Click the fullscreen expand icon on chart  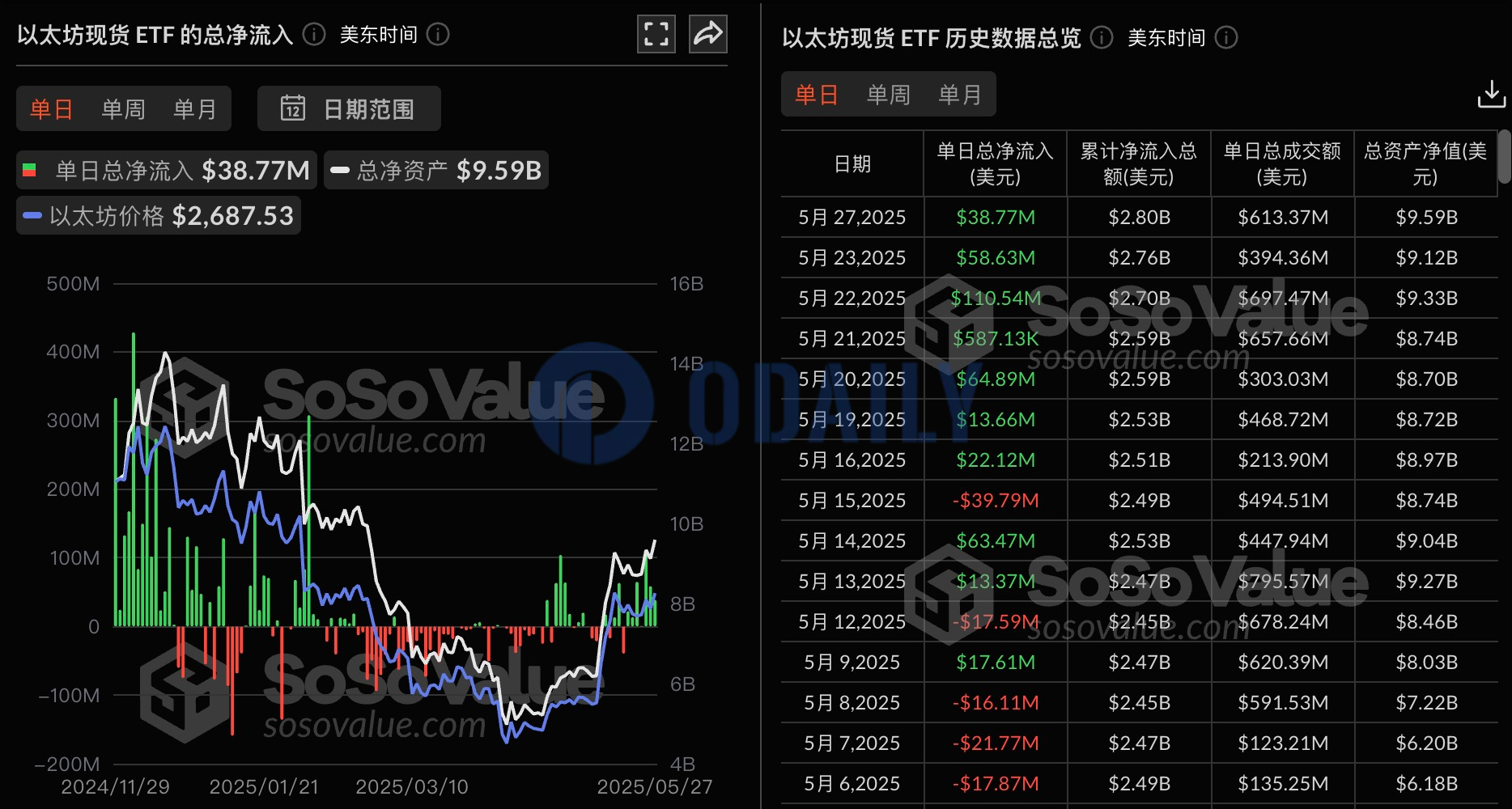(656, 34)
